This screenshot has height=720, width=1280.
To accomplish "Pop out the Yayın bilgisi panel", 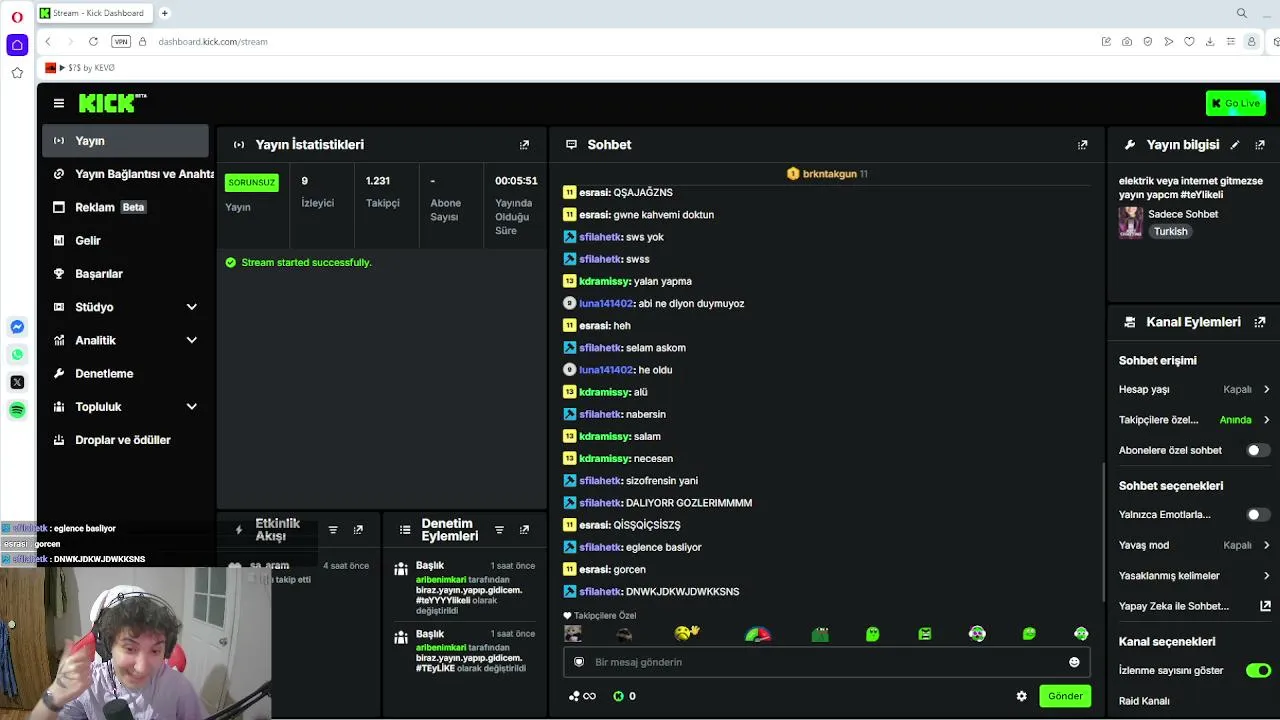I will [x=1259, y=145].
